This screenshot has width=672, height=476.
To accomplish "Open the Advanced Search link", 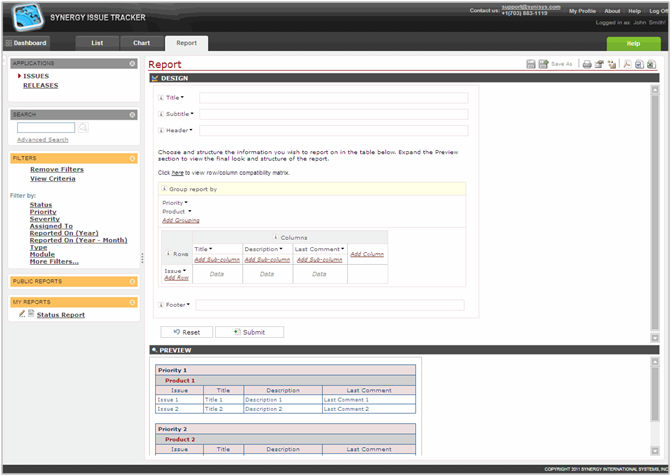I will coord(42,140).
